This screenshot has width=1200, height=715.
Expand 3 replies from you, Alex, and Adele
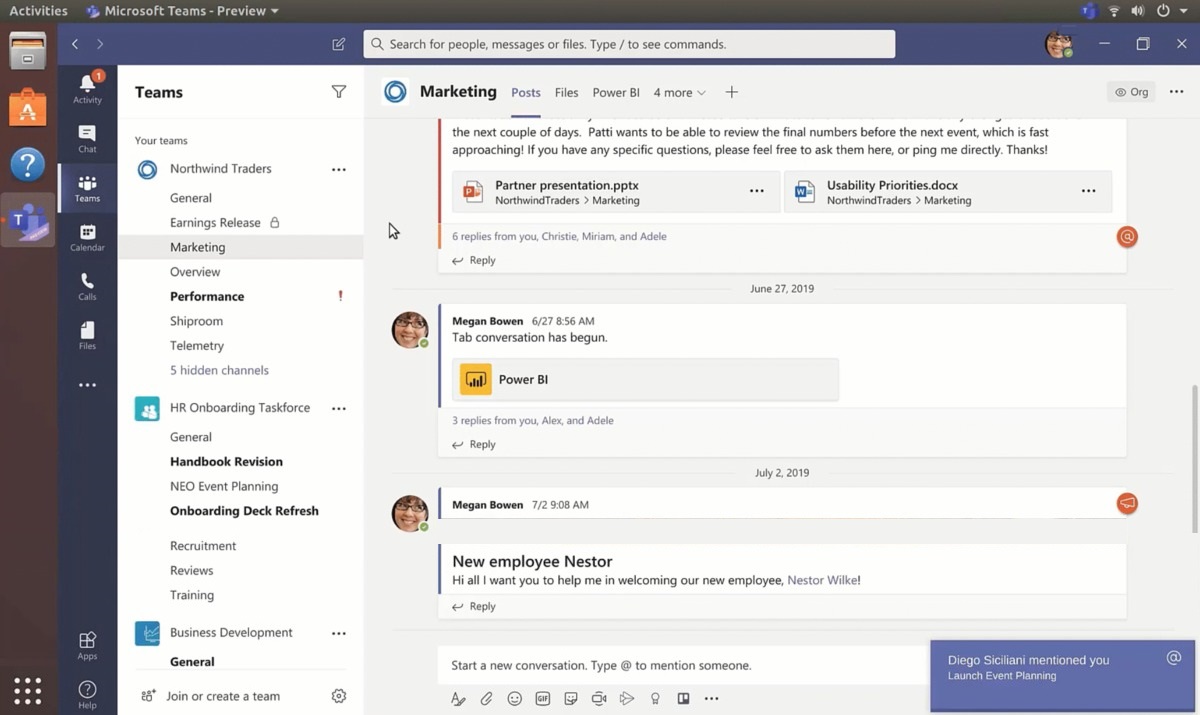[533, 421]
